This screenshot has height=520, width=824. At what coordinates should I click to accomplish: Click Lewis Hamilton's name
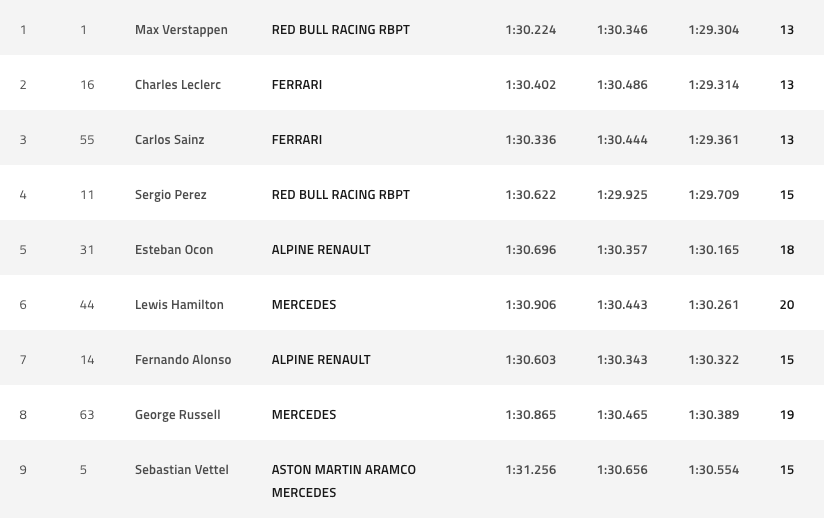(x=179, y=305)
